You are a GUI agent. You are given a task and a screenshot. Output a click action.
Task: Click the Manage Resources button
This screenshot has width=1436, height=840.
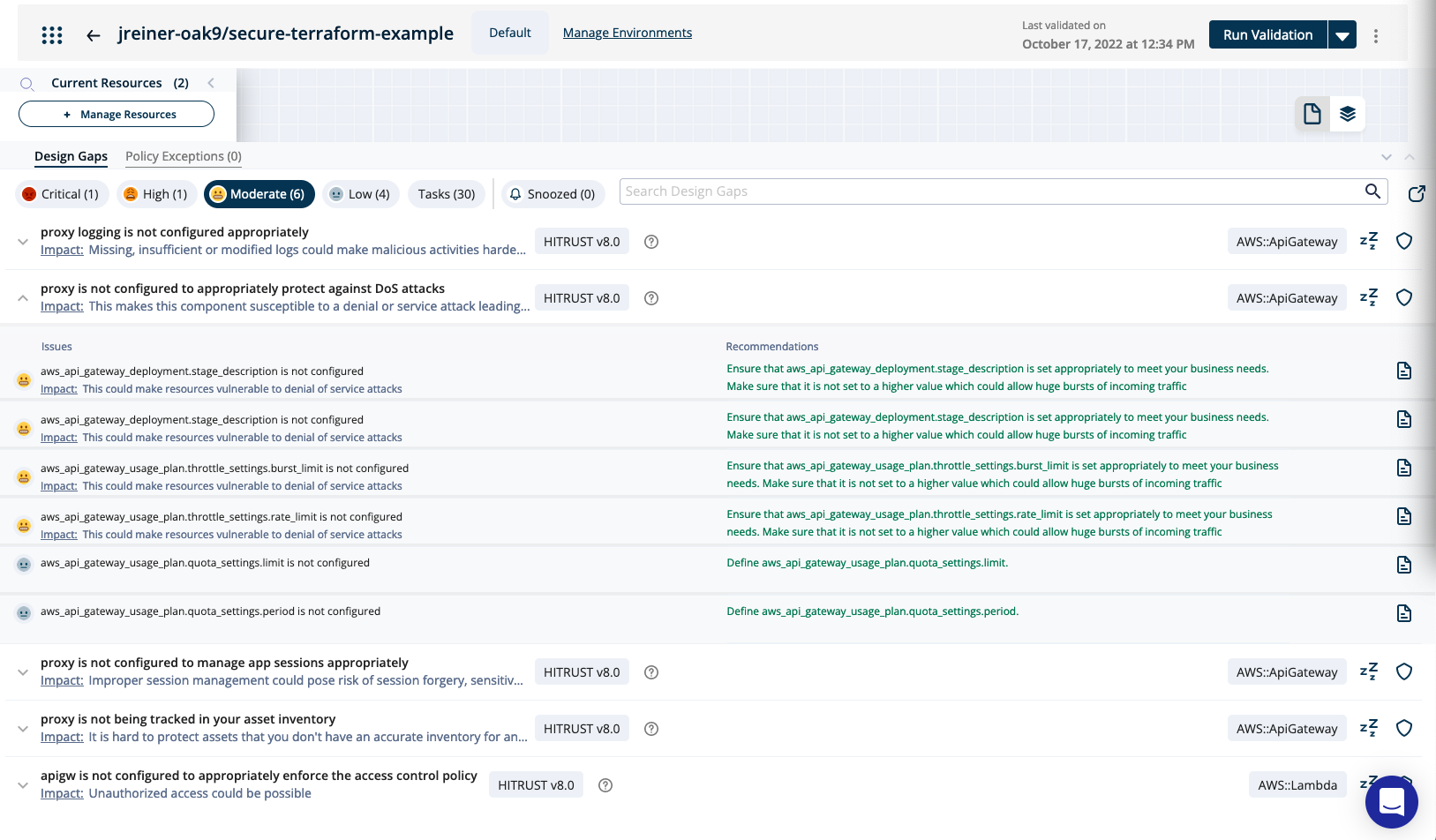click(117, 114)
